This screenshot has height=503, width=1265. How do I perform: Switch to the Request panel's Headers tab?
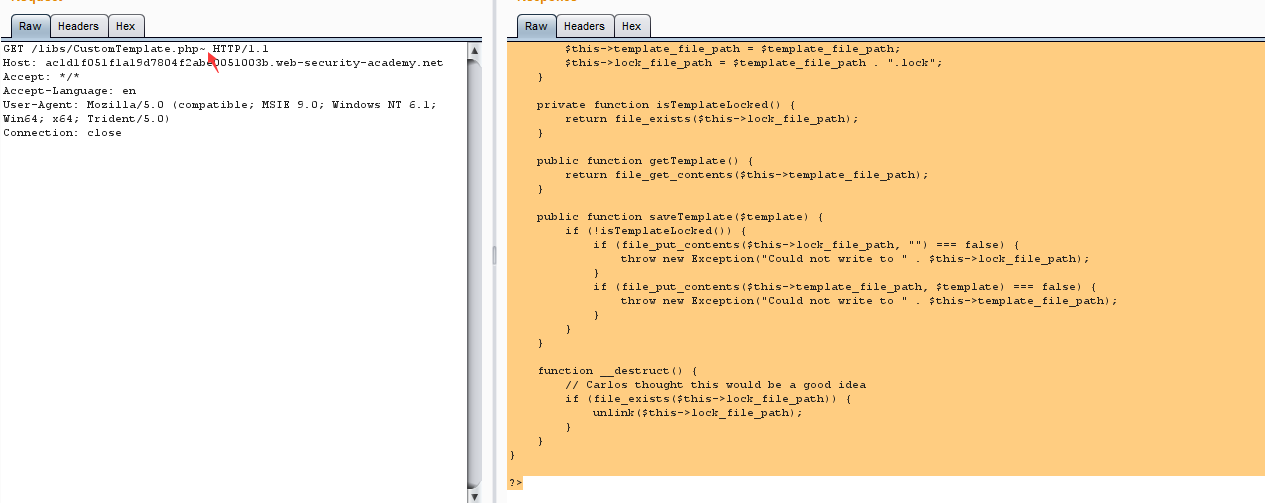[x=78, y=26]
